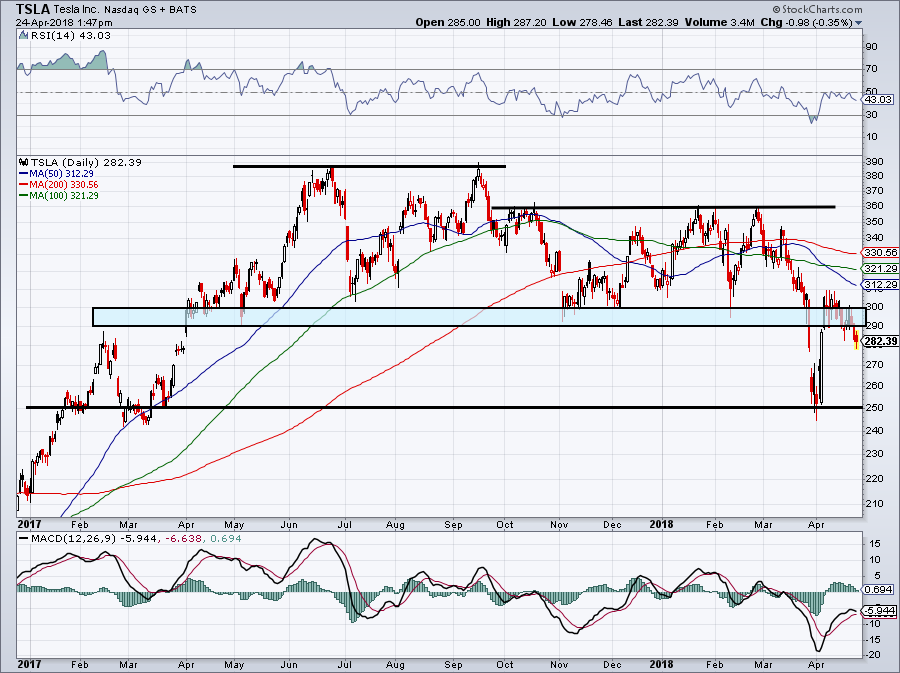Select the green MA(100) 321.29 legend entry

[x=59, y=196]
